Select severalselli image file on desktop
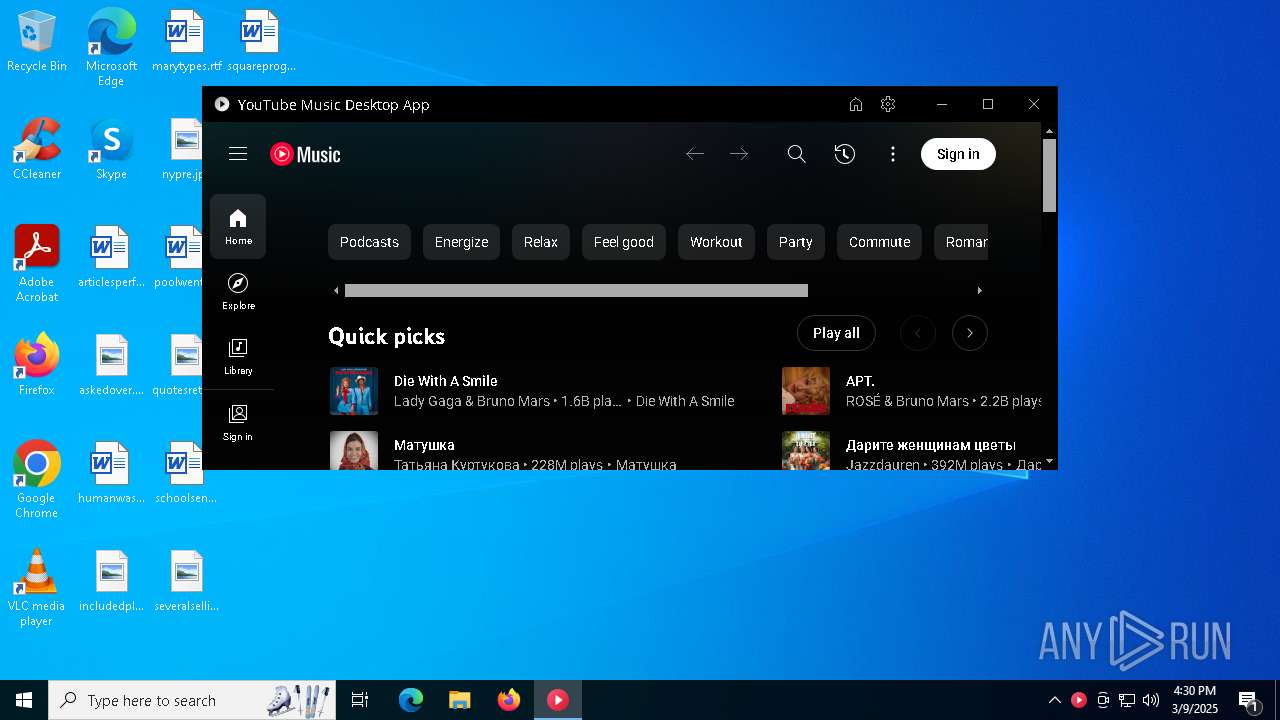 point(186,581)
